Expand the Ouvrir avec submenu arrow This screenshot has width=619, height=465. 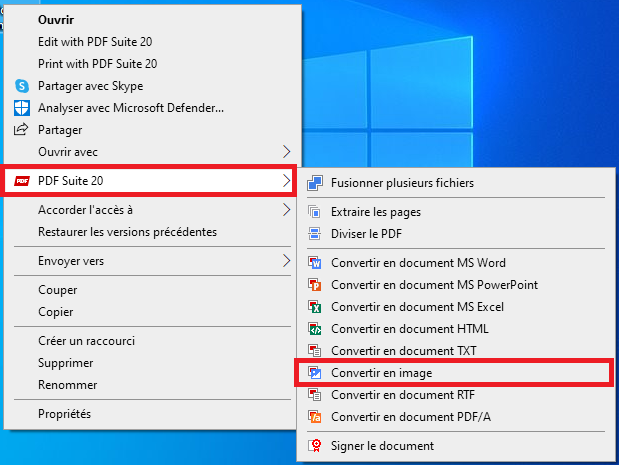pyautogui.click(x=287, y=152)
